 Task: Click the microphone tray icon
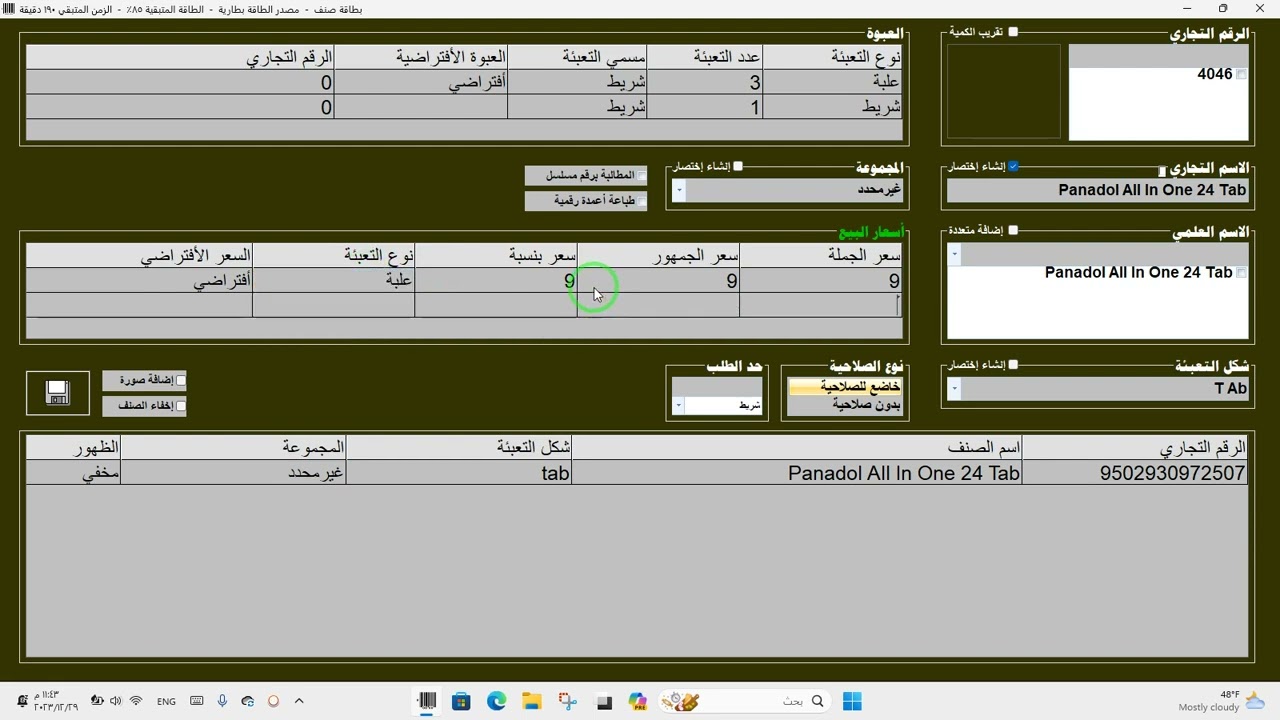(222, 701)
